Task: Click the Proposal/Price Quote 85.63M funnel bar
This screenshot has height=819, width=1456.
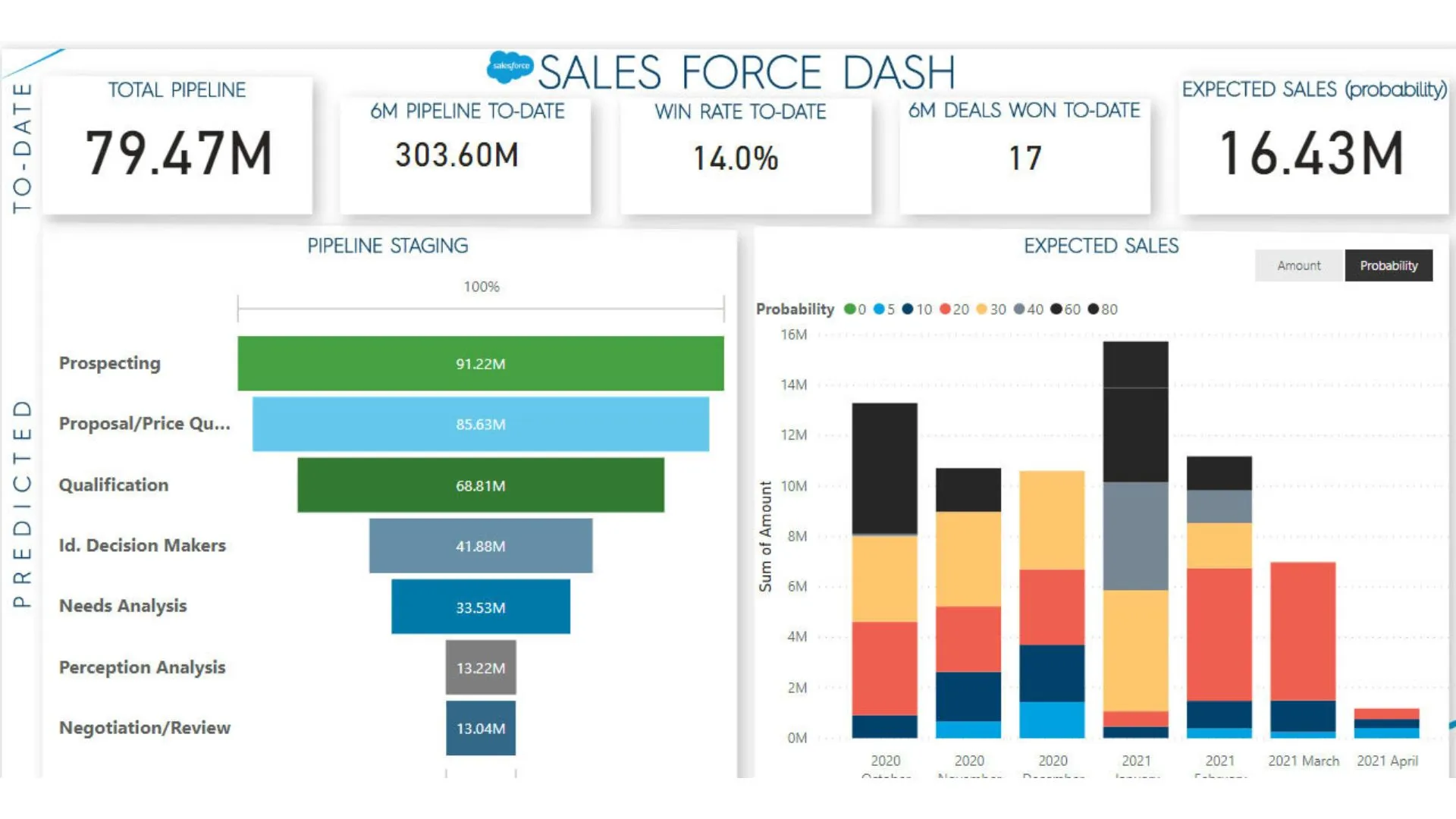Action: (481, 424)
